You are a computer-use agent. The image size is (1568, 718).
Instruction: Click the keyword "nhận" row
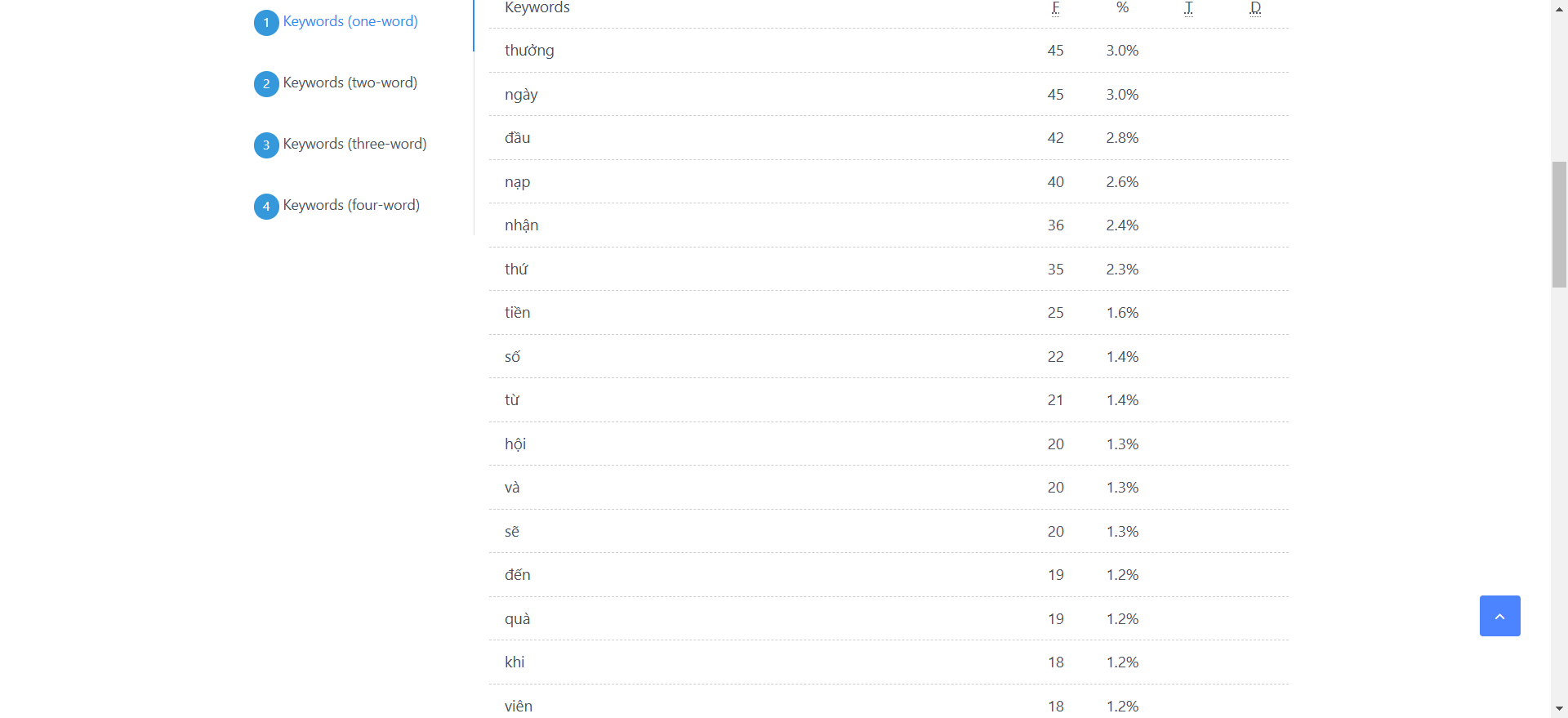[521, 225]
